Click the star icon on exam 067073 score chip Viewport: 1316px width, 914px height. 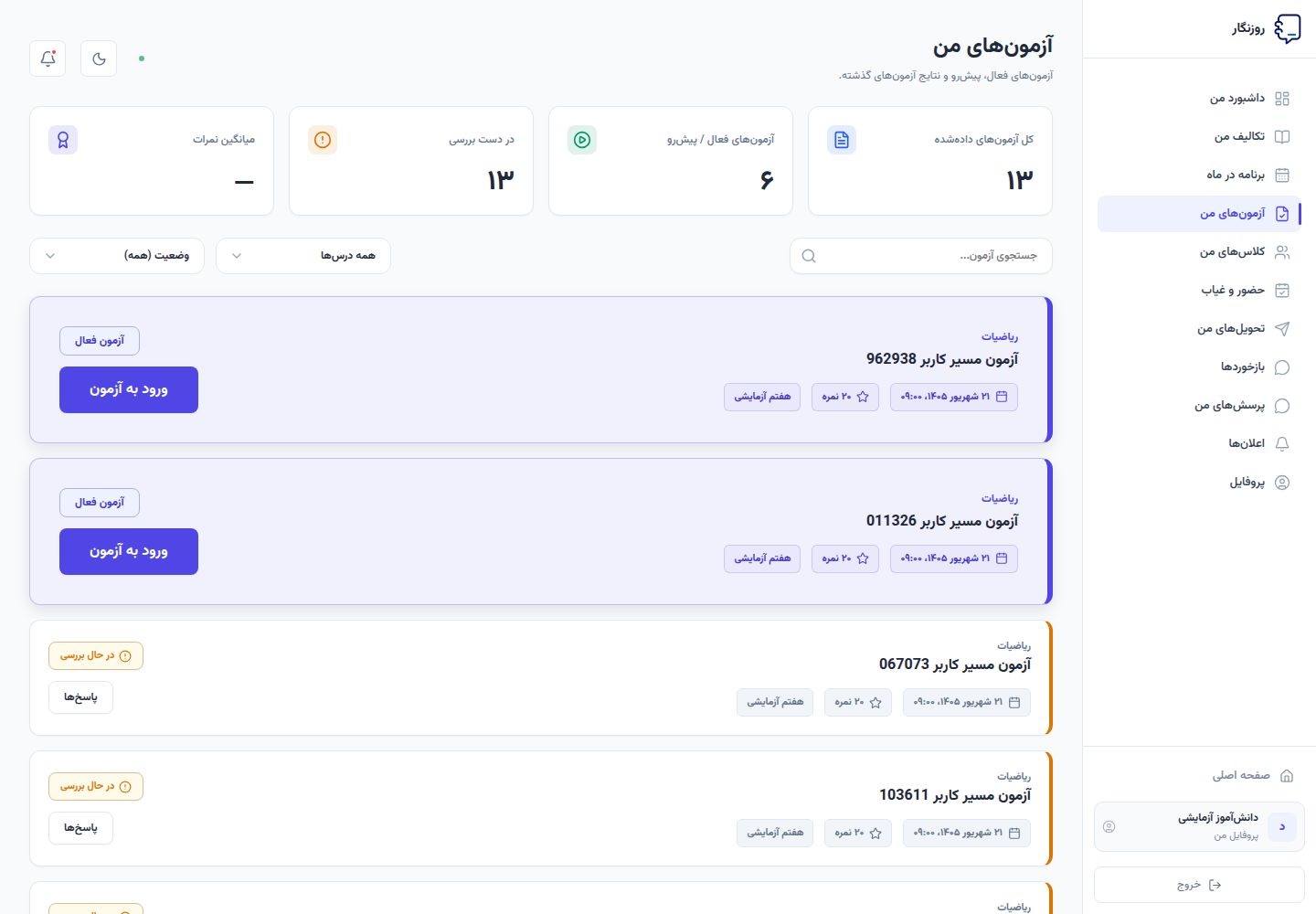tap(876, 703)
